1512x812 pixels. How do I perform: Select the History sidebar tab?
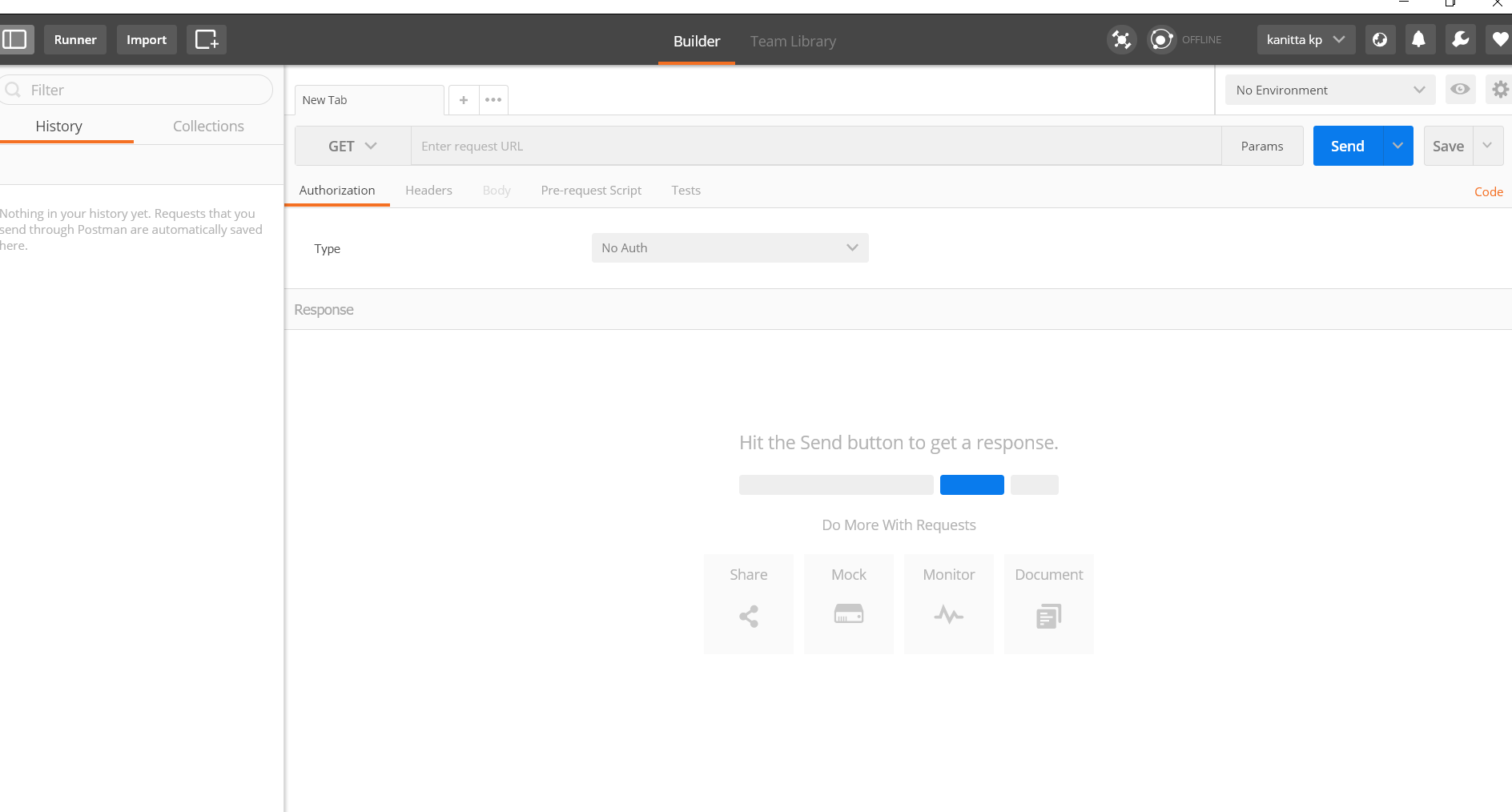coord(59,126)
